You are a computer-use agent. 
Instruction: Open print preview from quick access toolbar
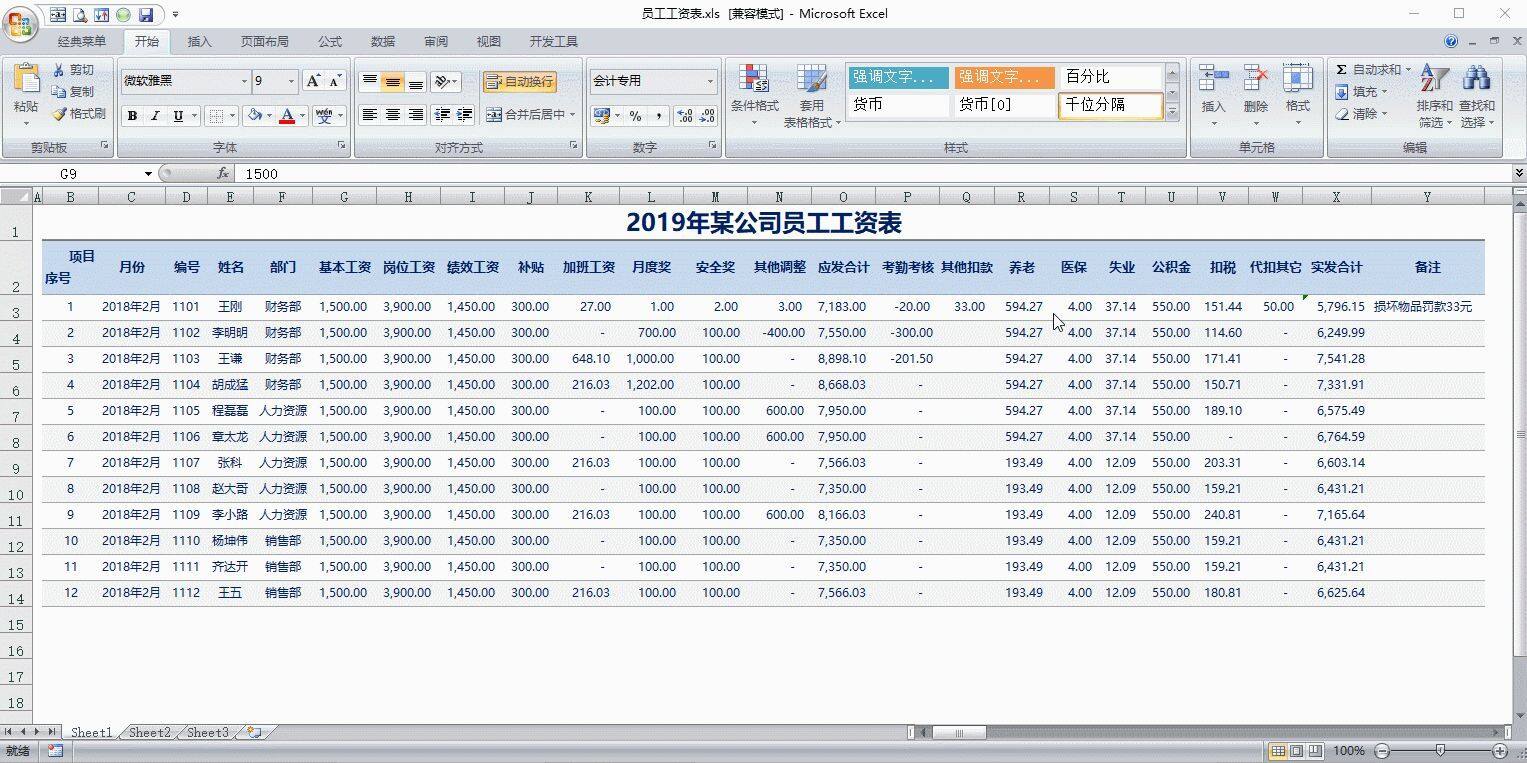tap(79, 15)
